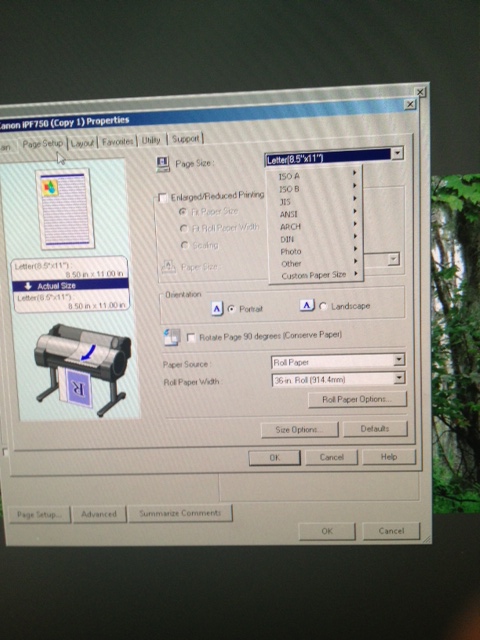Expand the ISO A submenu
Image resolution: width=480 pixels, height=640 pixels.
316,175
